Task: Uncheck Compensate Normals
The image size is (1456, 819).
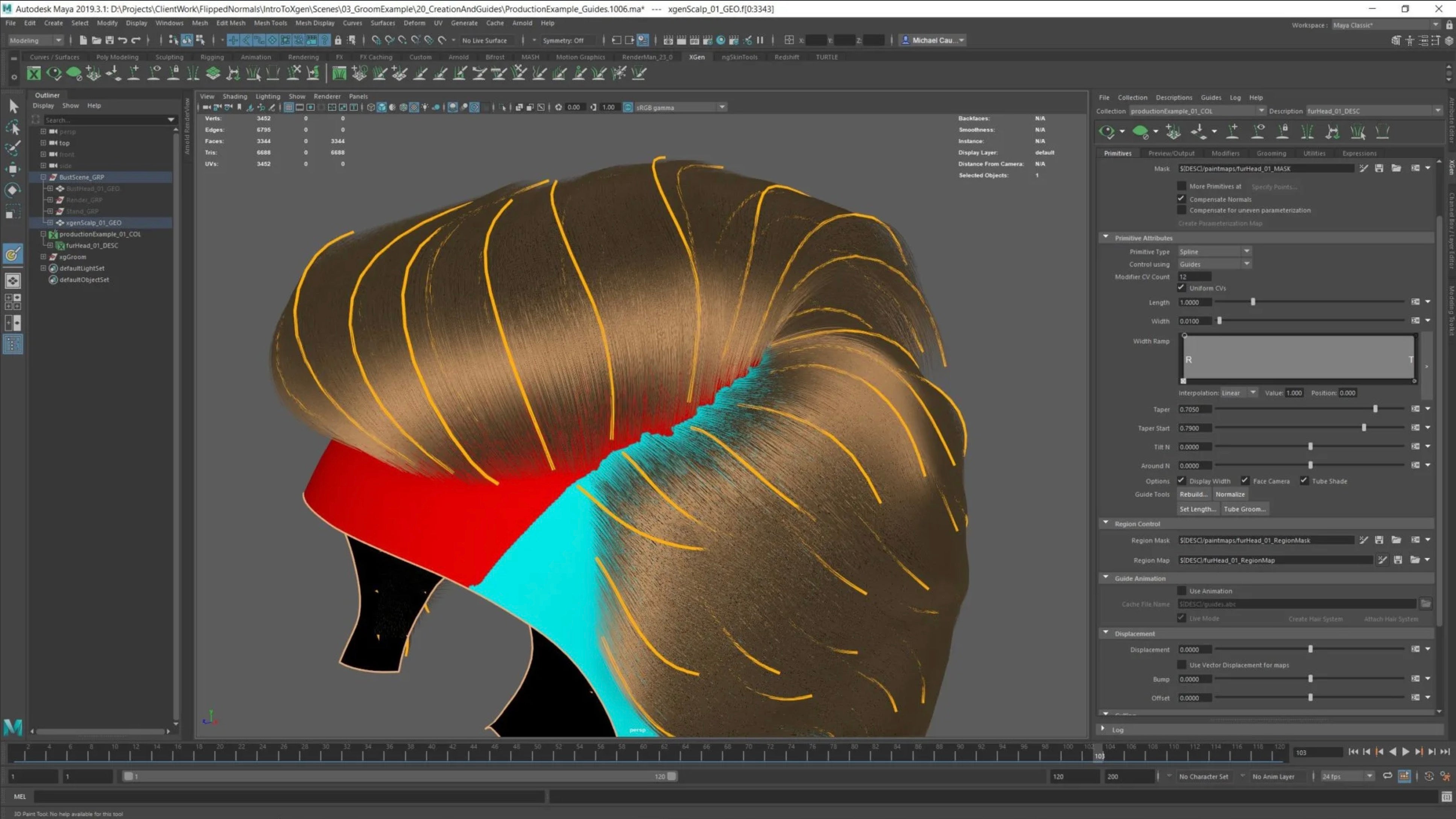Action: [x=1181, y=199]
